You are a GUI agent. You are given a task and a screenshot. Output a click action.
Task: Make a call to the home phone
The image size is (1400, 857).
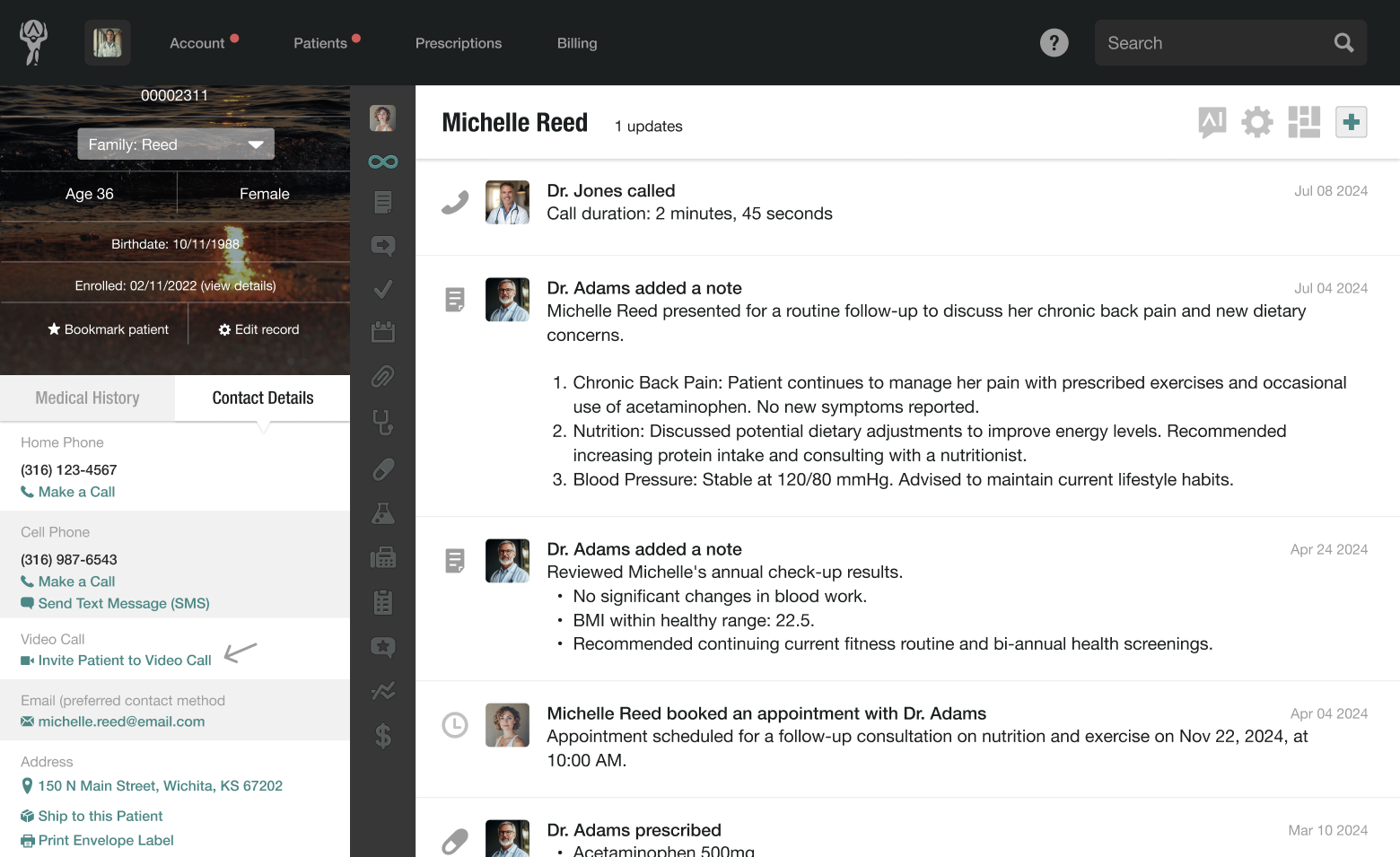(68, 492)
